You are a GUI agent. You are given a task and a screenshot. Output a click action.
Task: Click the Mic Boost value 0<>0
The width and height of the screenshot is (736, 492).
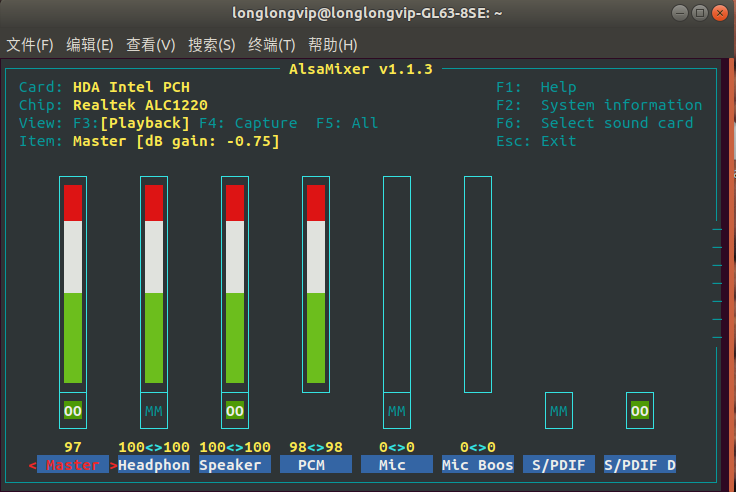(478, 447)
